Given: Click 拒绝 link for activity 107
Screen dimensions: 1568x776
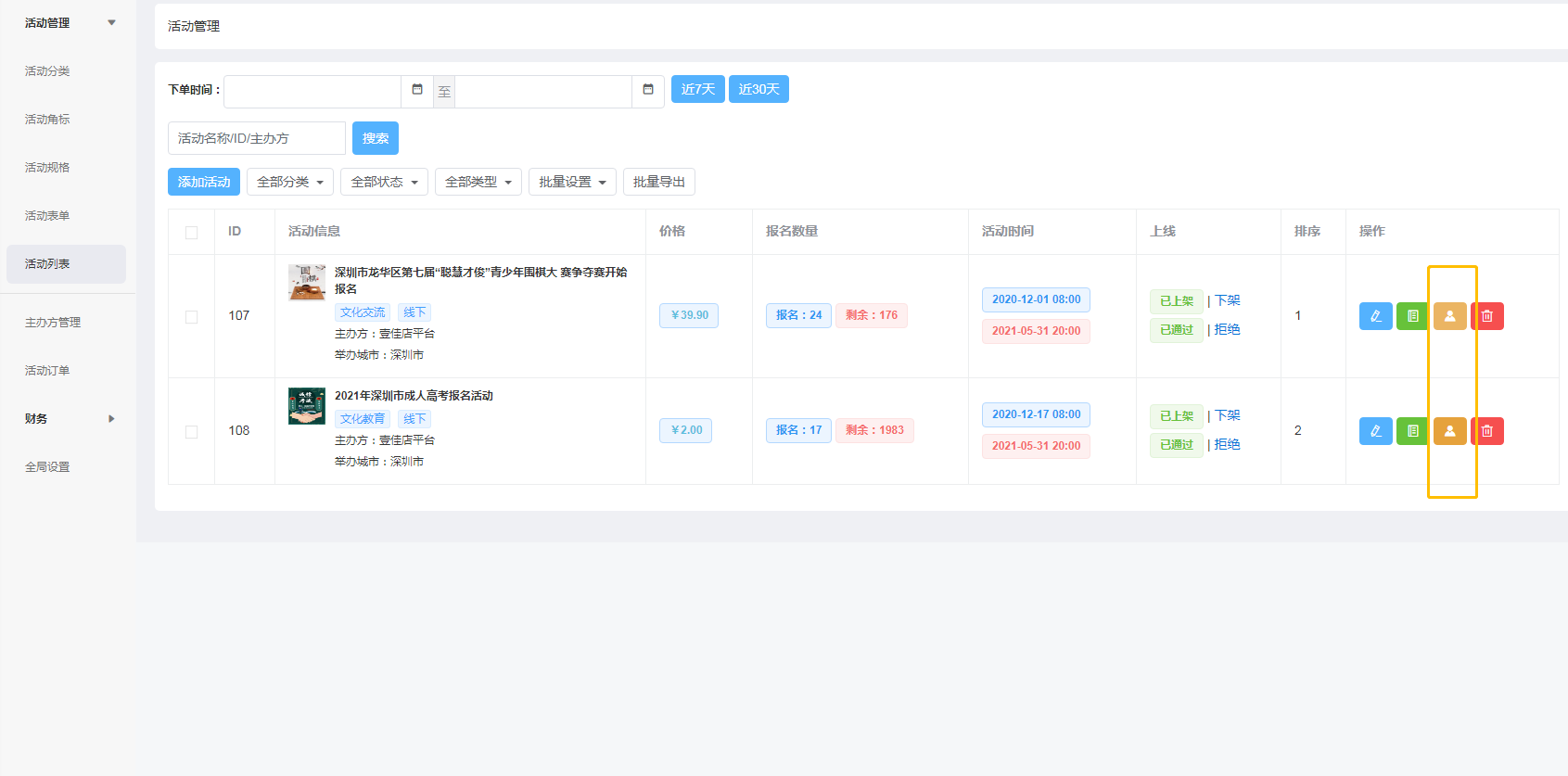Looking at the screenshot, I should click(1228, 329).
